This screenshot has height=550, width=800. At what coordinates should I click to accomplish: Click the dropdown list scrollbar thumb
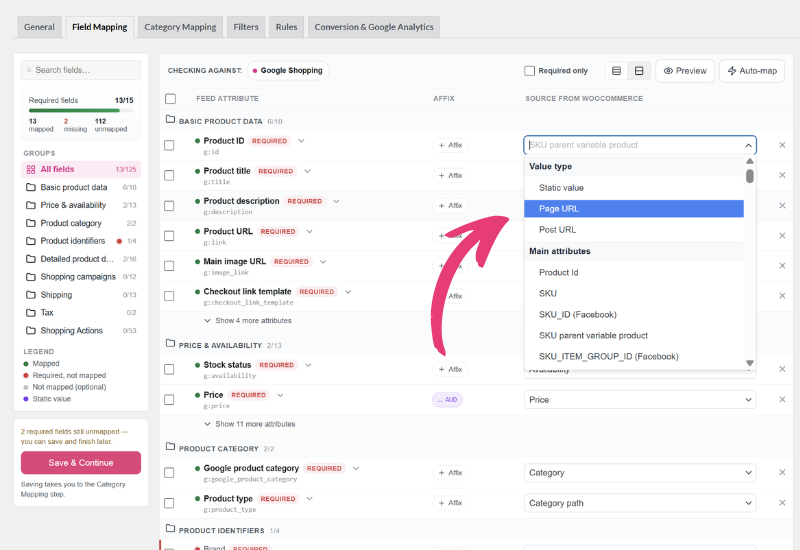[x=749, y=176]
